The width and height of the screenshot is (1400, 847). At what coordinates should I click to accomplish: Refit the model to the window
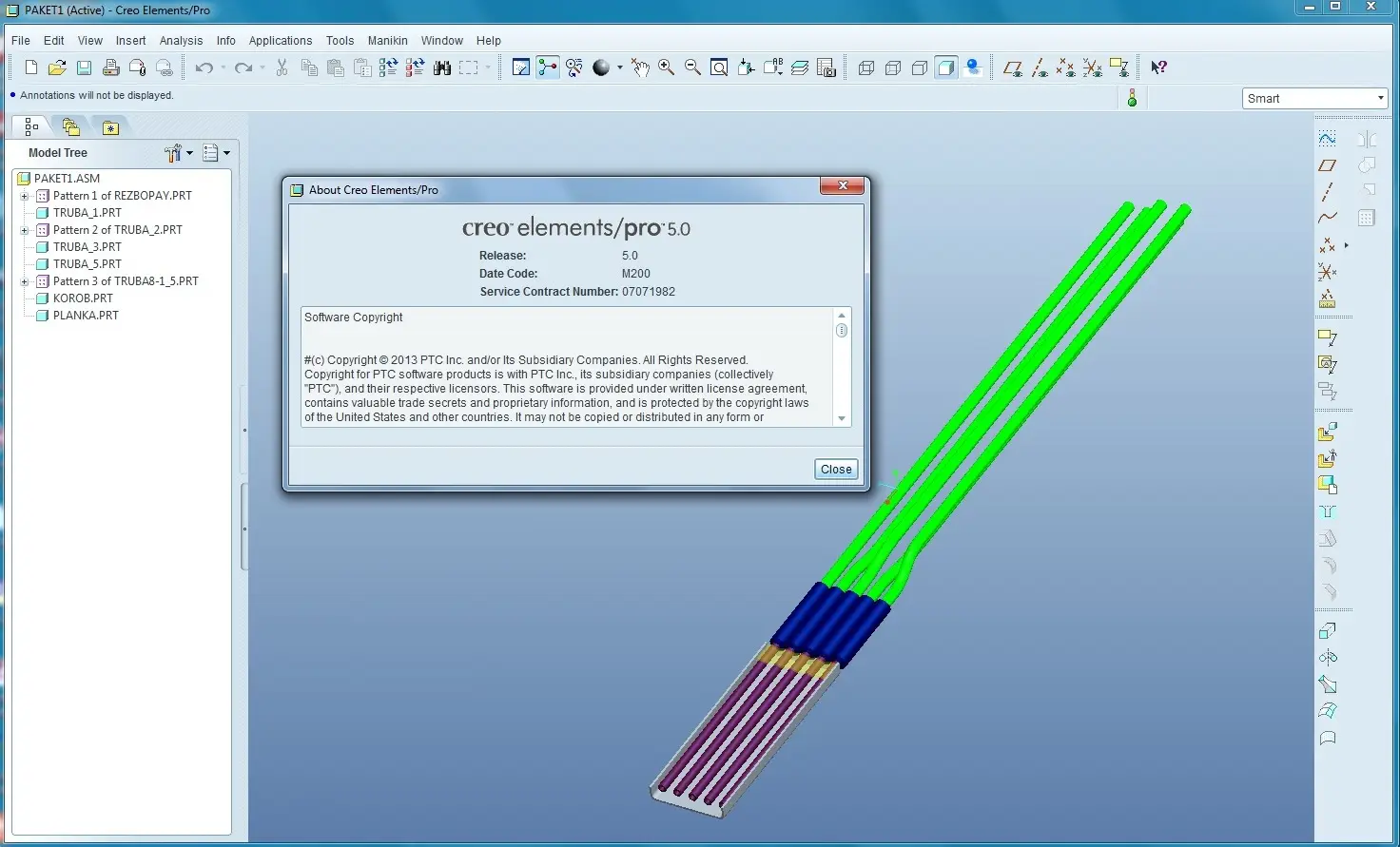click(x=719, y=67)
